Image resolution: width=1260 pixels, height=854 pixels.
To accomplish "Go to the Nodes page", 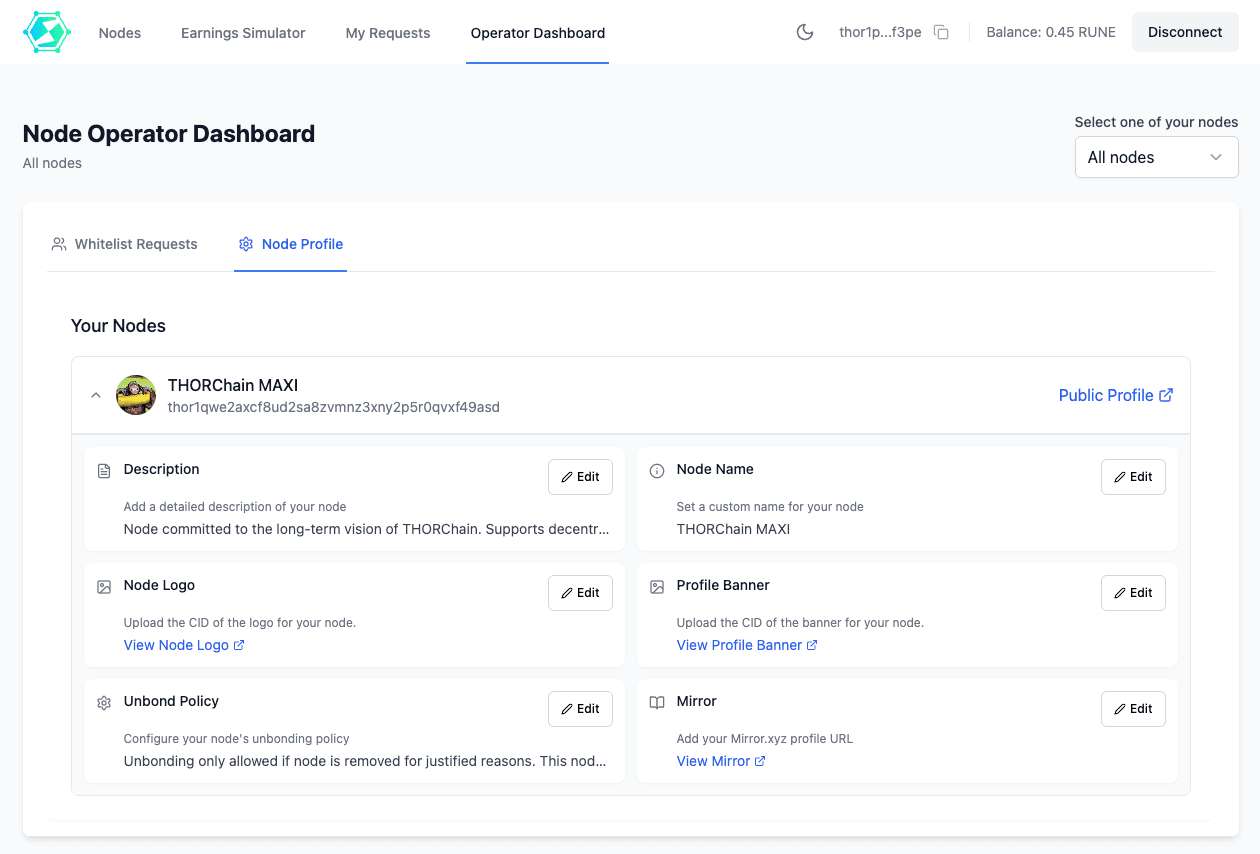I will click(120, 33).
